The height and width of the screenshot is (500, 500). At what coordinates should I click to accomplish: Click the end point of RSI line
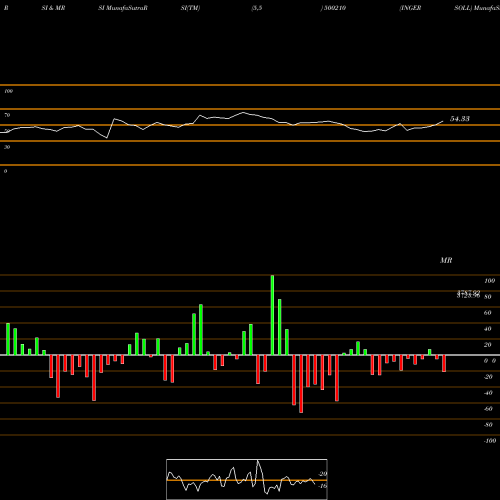[443, 121]
